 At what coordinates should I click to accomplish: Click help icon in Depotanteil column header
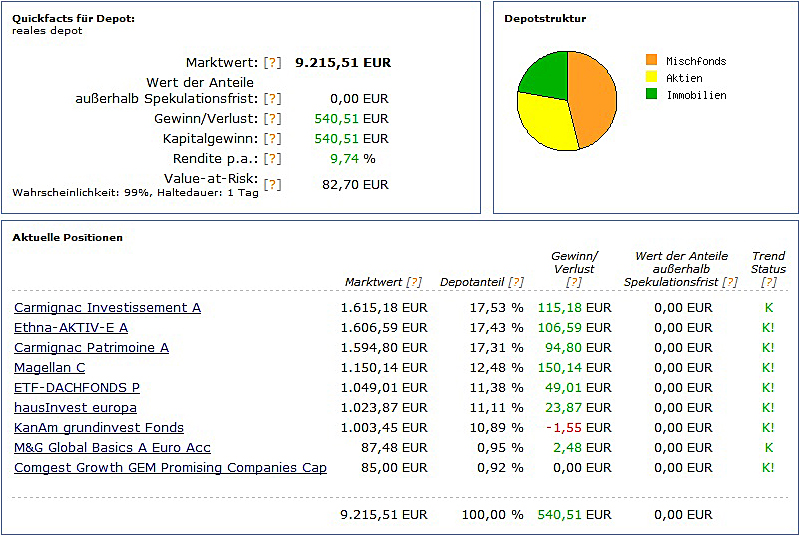pos(516,282)
